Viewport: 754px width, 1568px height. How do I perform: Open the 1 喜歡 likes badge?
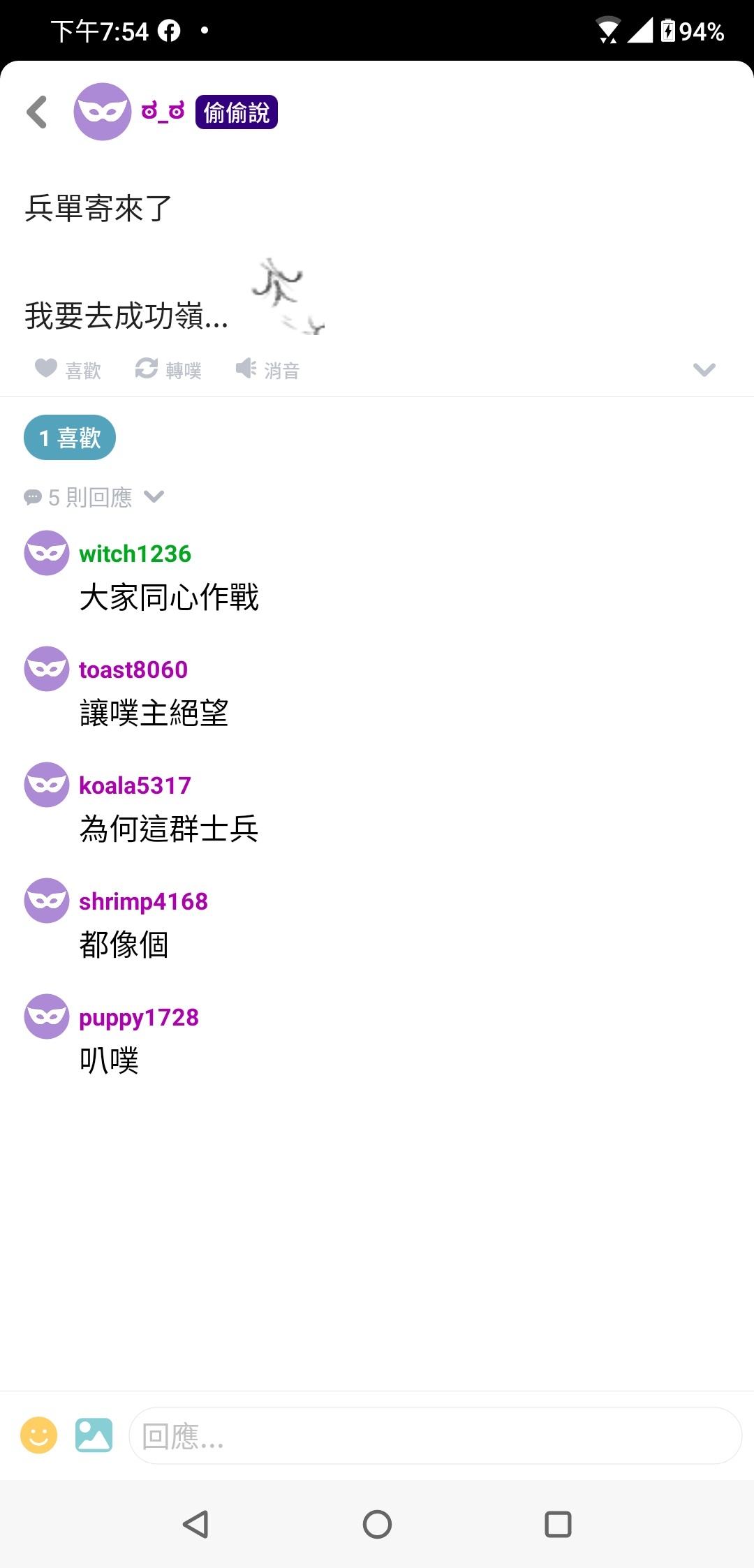70,438
